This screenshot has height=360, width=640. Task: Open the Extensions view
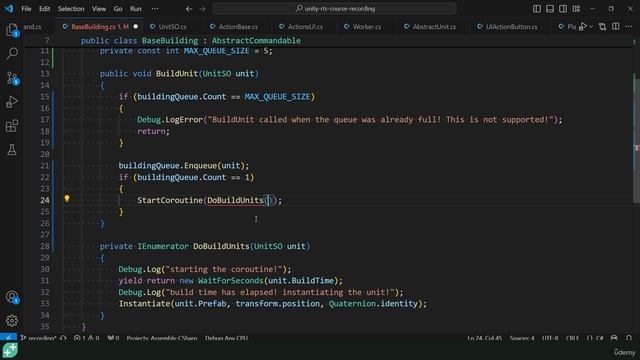pos(12,126)
